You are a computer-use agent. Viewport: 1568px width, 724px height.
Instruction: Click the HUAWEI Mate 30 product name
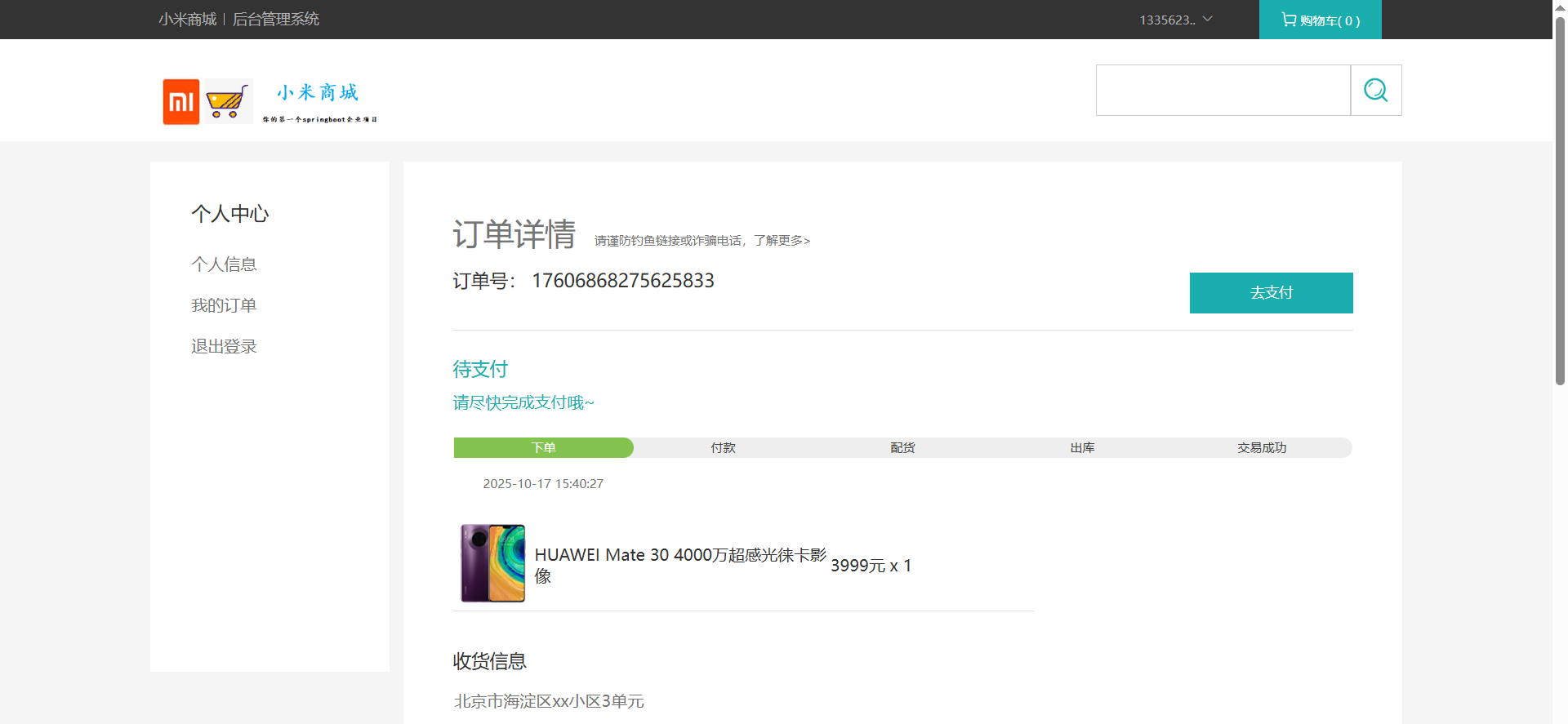[x=680, y=565]
